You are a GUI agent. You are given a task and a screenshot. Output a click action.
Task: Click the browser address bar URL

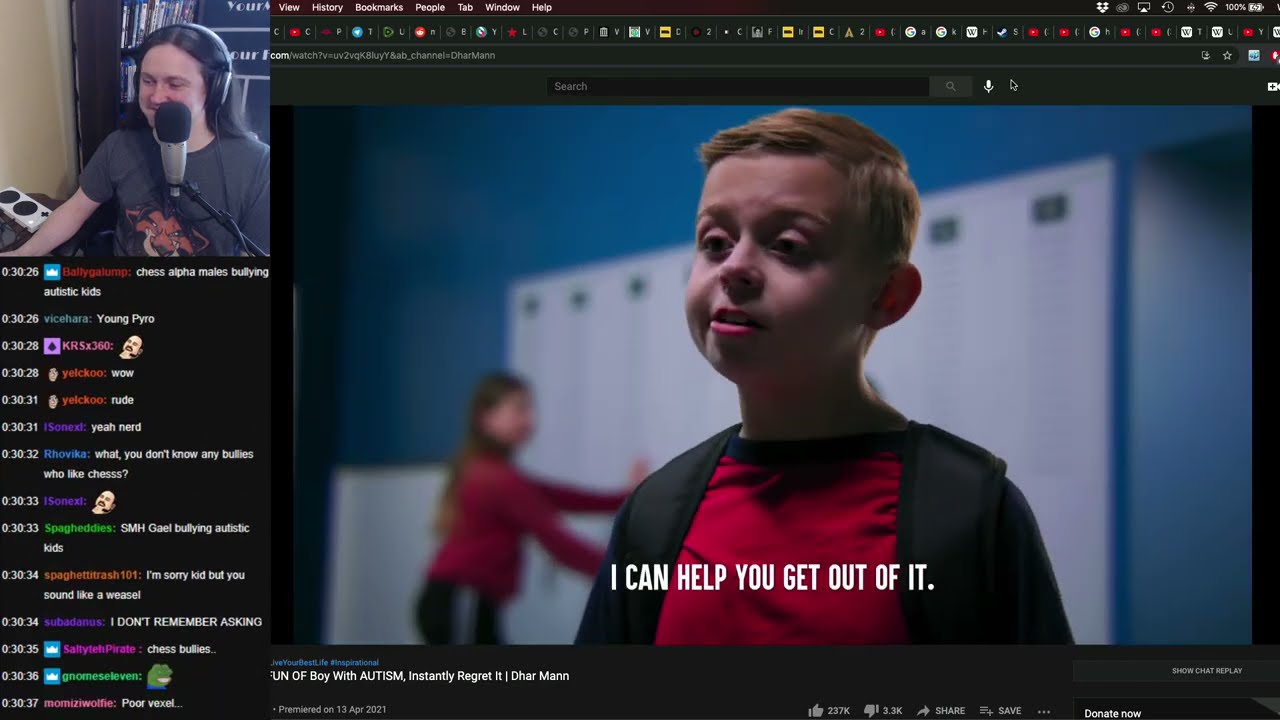pos(383,56)
